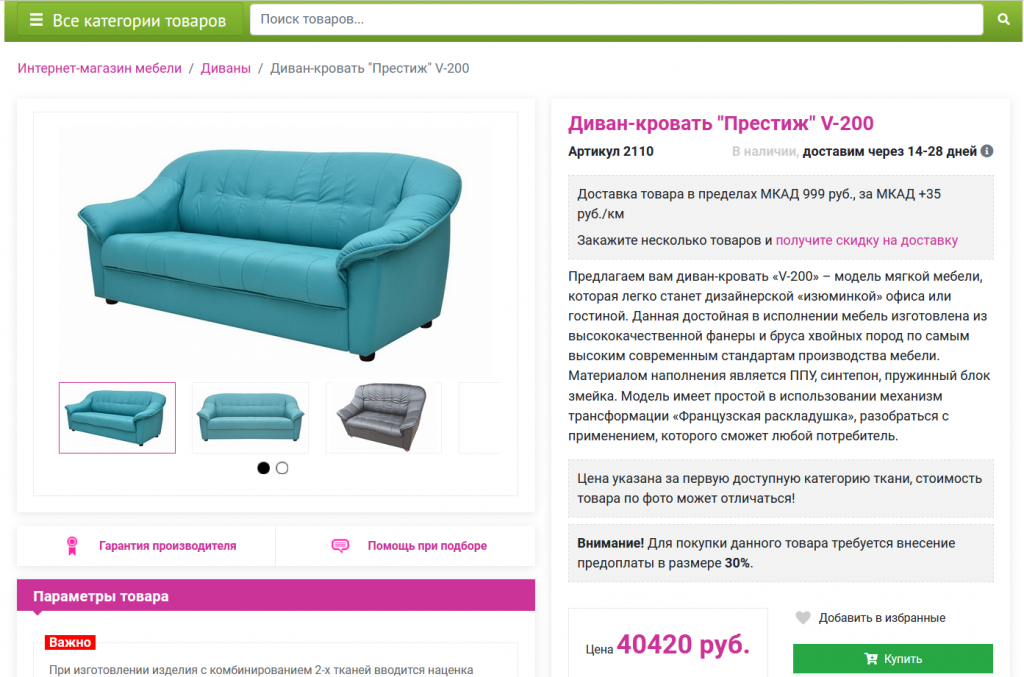1024x677 pixels.
Task: Select the second carousel dot
Action: coord(282,468)
